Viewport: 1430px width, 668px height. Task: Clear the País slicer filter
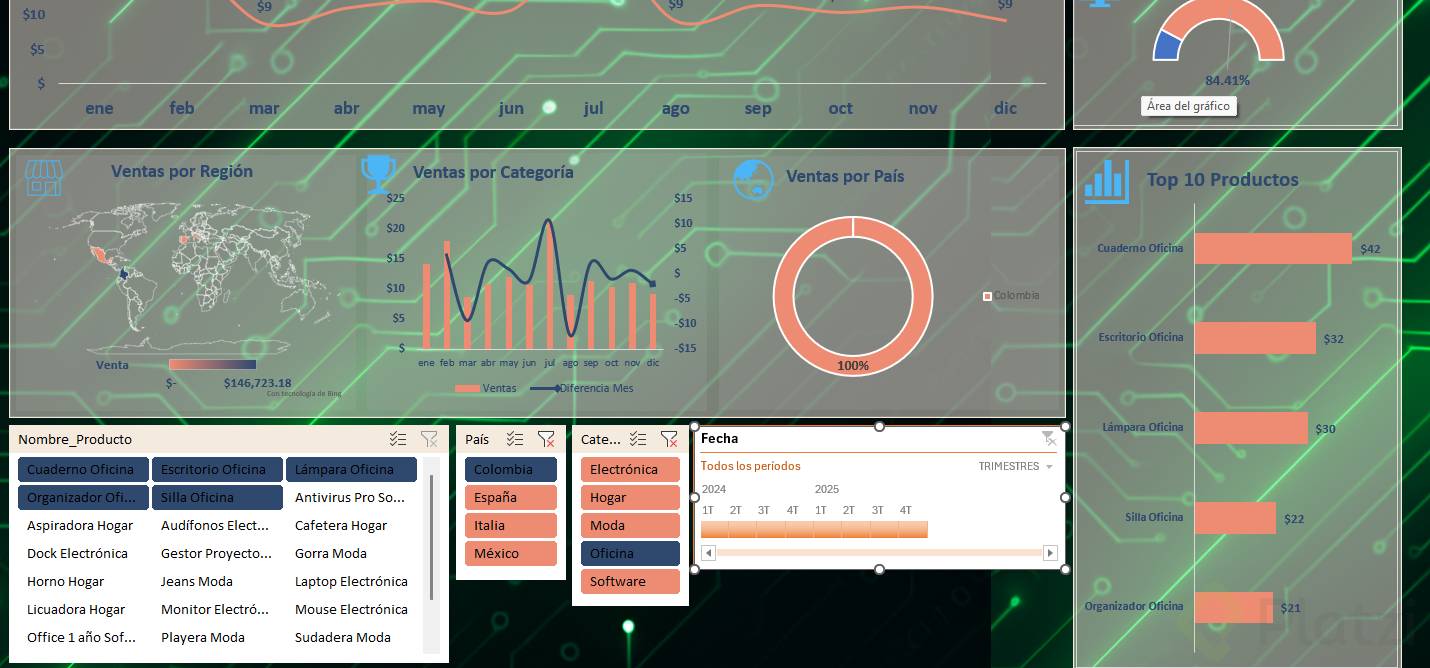tap(546, 439)
